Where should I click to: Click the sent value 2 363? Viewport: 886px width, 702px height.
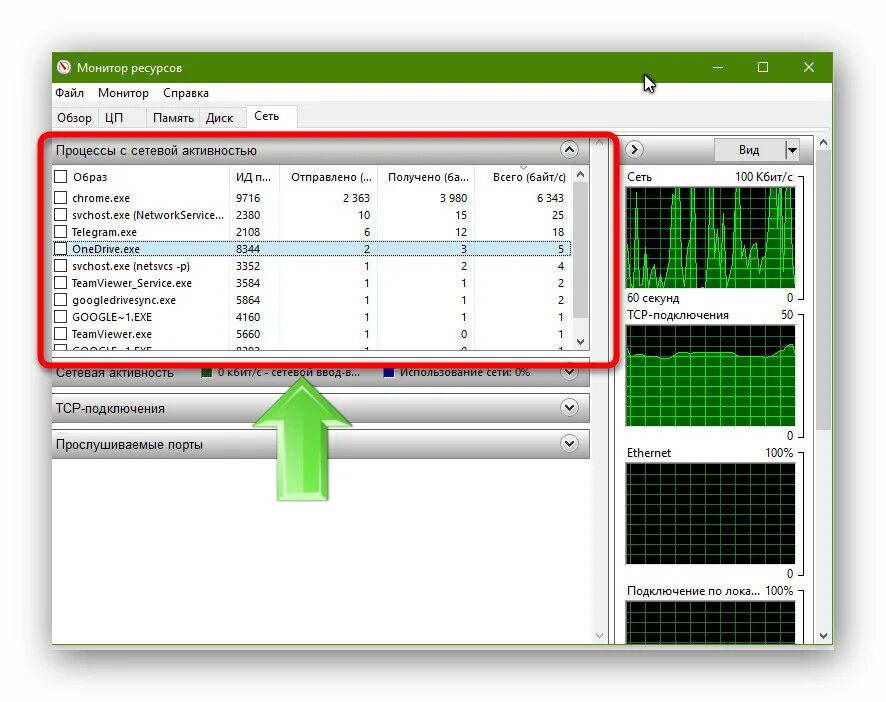coord(356,198)
